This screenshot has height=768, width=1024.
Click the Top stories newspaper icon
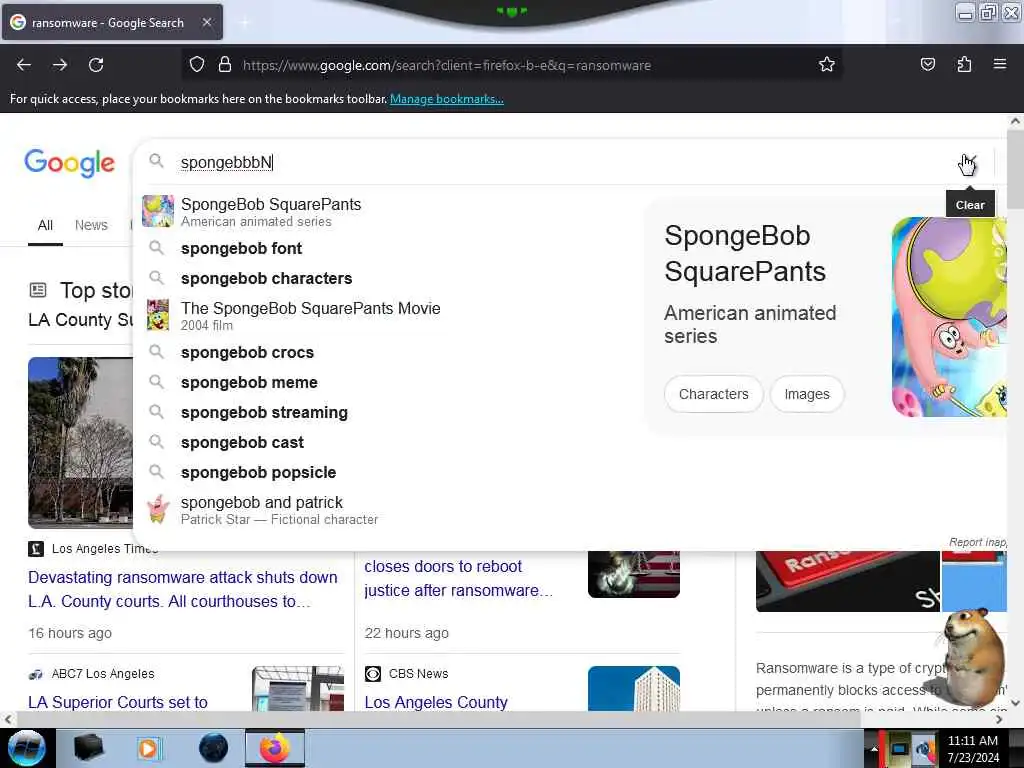click(38, 290)
